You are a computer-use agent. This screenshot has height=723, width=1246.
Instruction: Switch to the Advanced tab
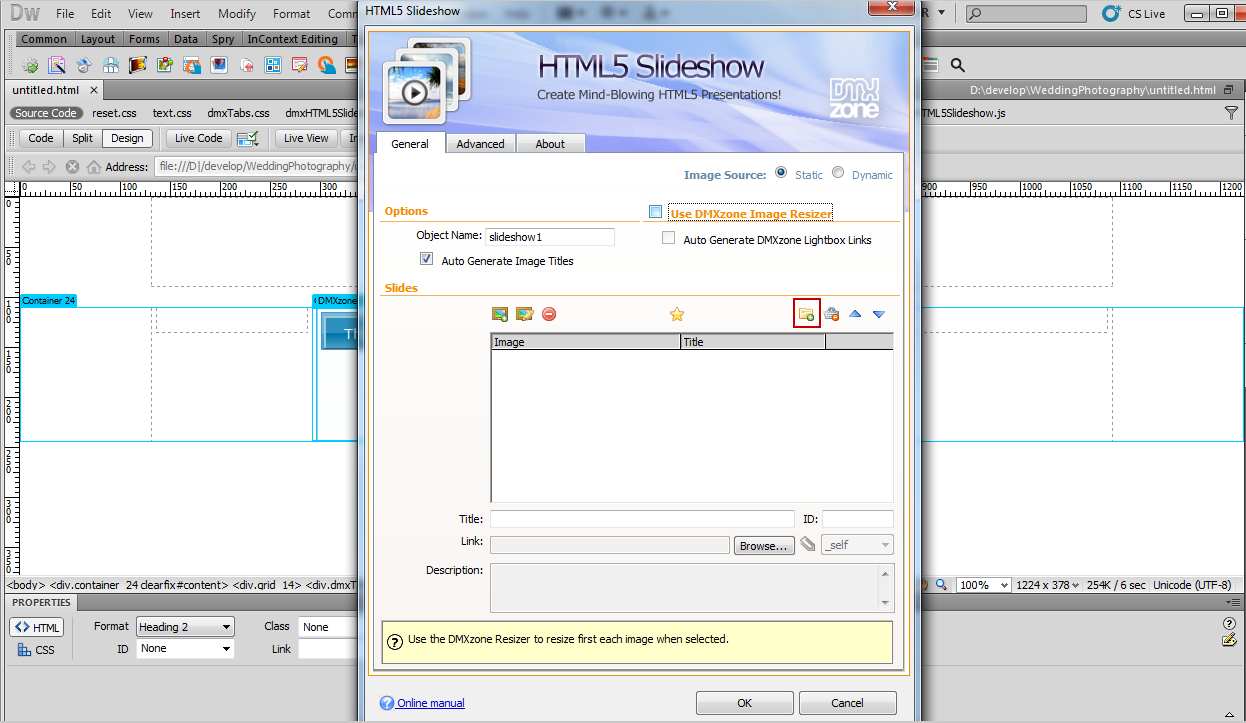(x=480, y=144)
